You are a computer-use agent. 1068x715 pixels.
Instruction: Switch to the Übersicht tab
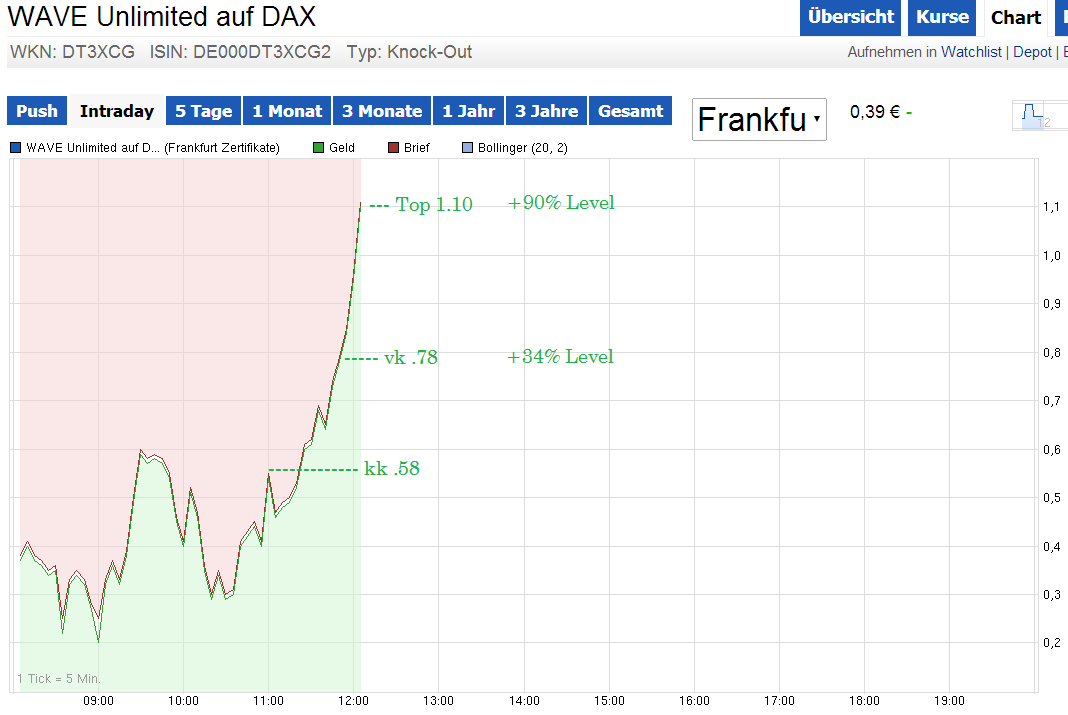click(x=850, y=18)
